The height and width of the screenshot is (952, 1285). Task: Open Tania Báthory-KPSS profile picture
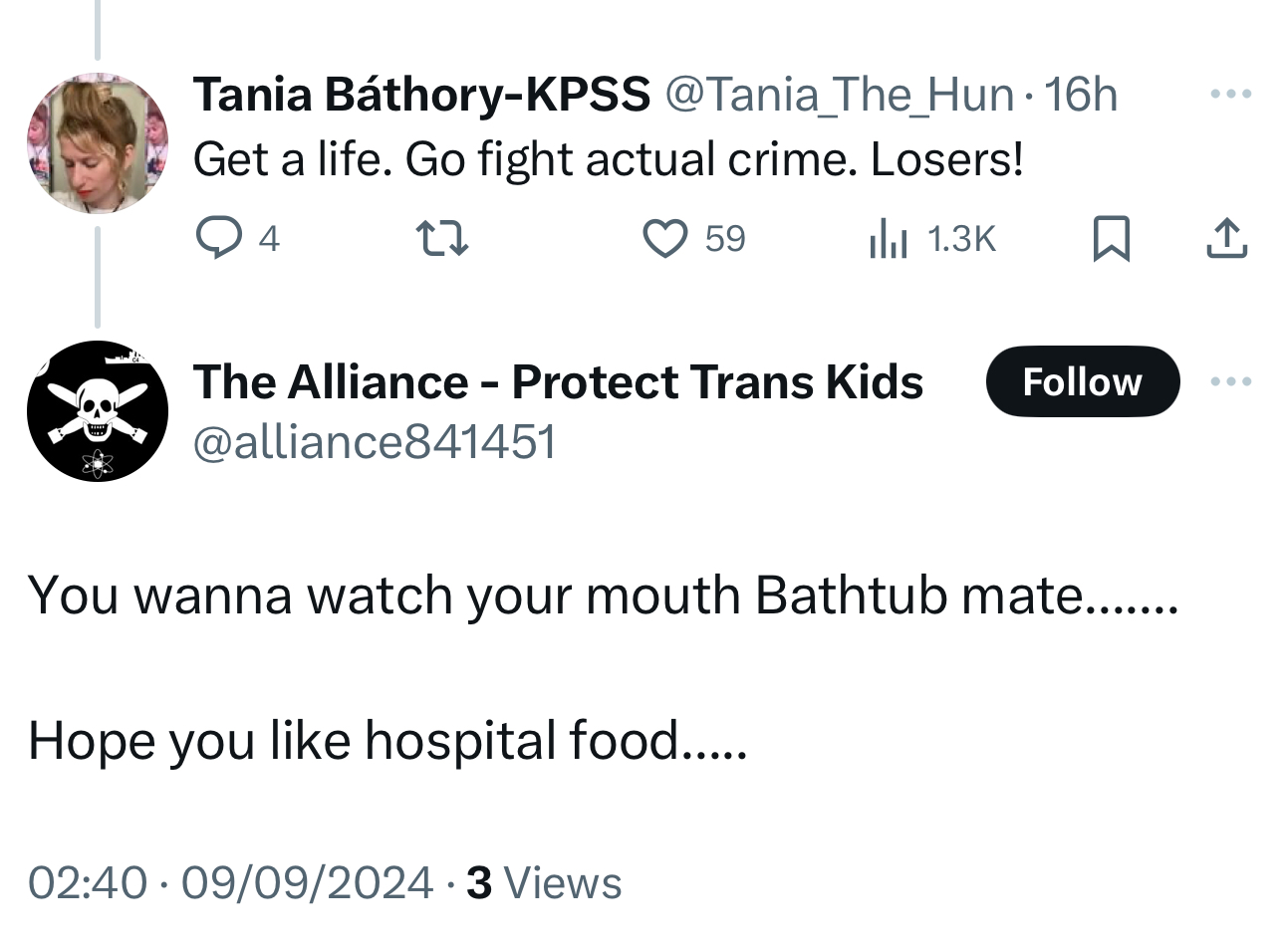tap(97, 142)
